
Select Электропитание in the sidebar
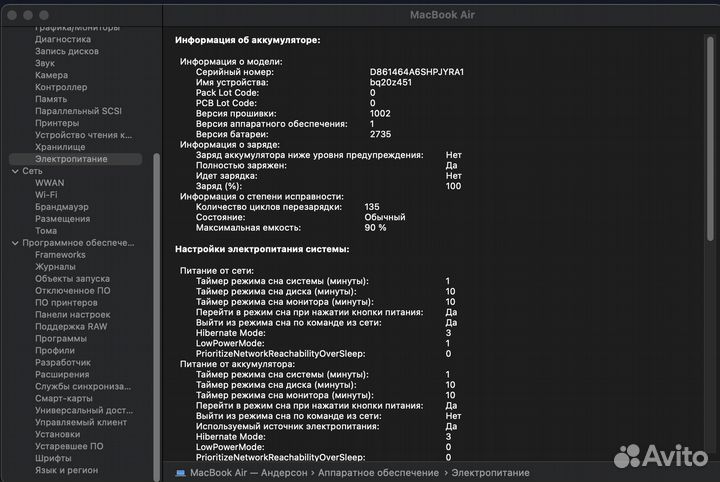click(71, 159)
